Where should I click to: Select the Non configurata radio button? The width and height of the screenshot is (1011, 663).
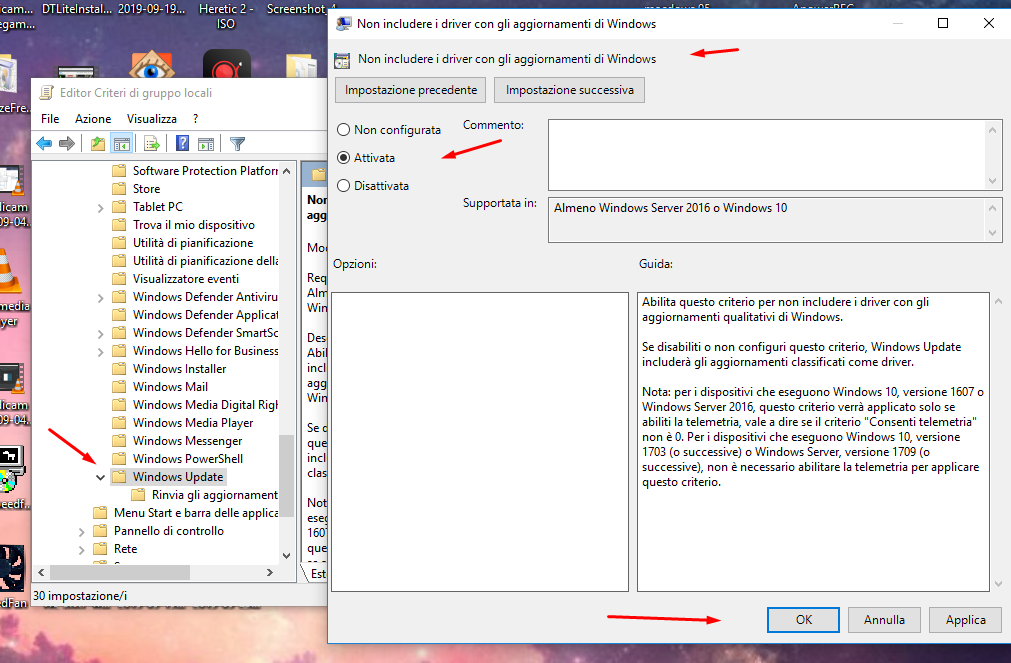344,130
